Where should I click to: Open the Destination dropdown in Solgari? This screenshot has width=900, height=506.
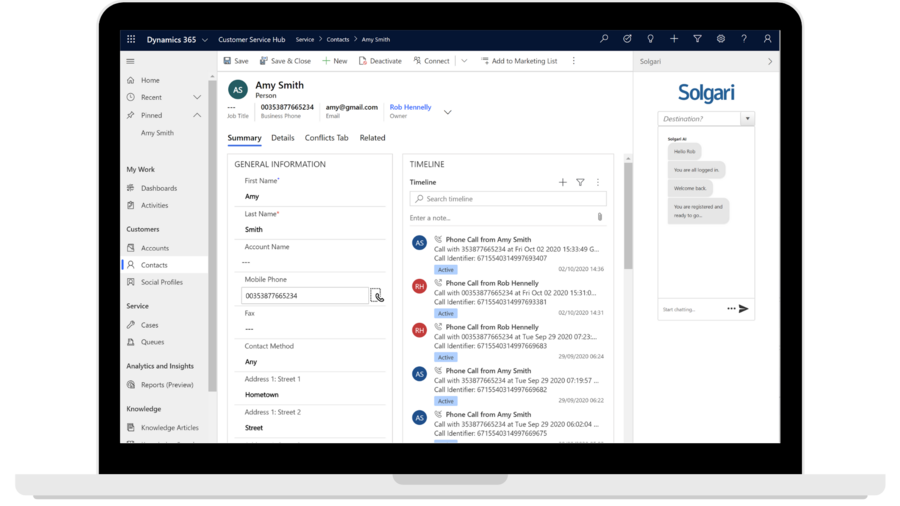(748, 119)
